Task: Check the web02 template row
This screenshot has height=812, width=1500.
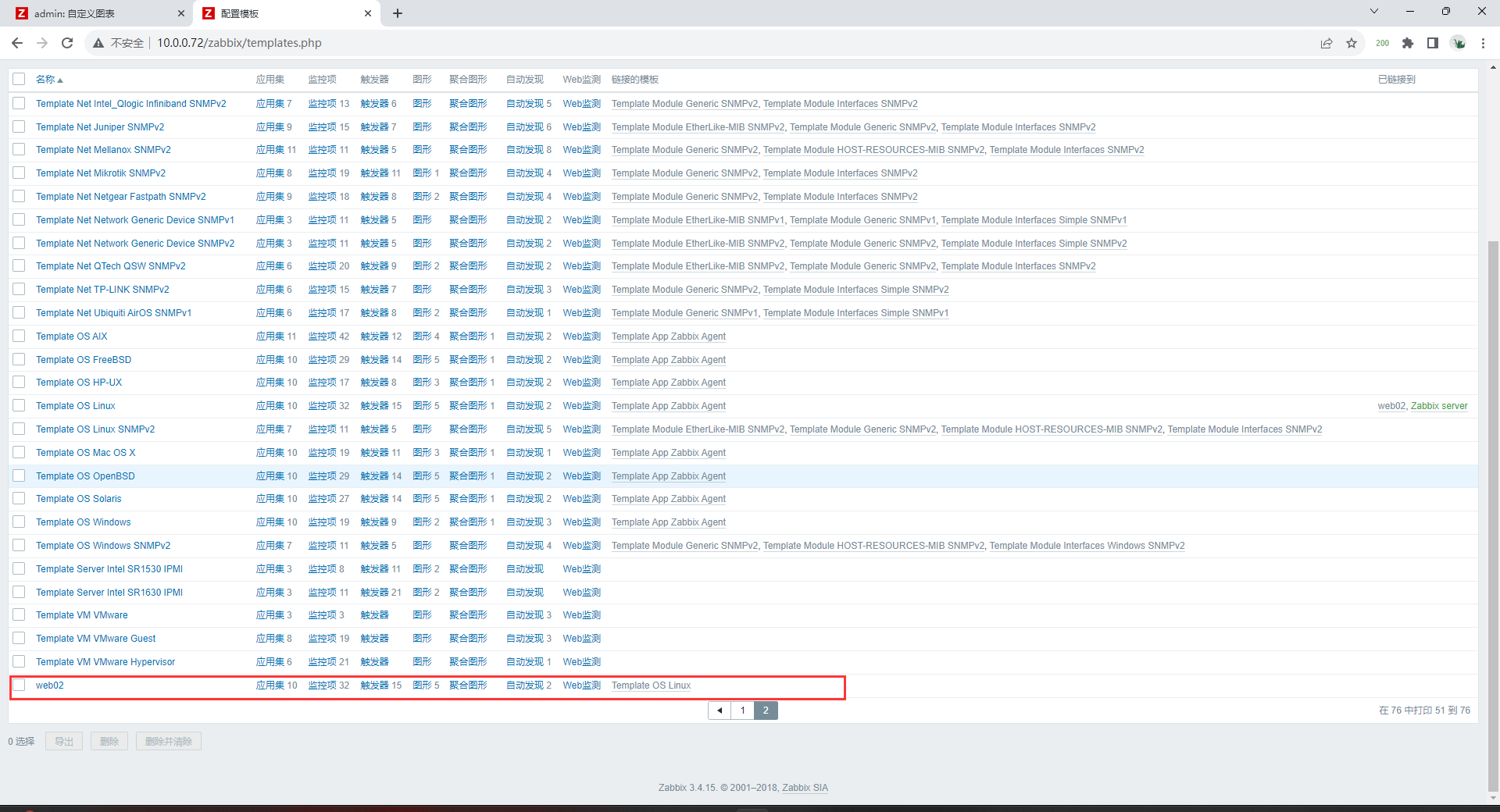Action: [19, 685]
